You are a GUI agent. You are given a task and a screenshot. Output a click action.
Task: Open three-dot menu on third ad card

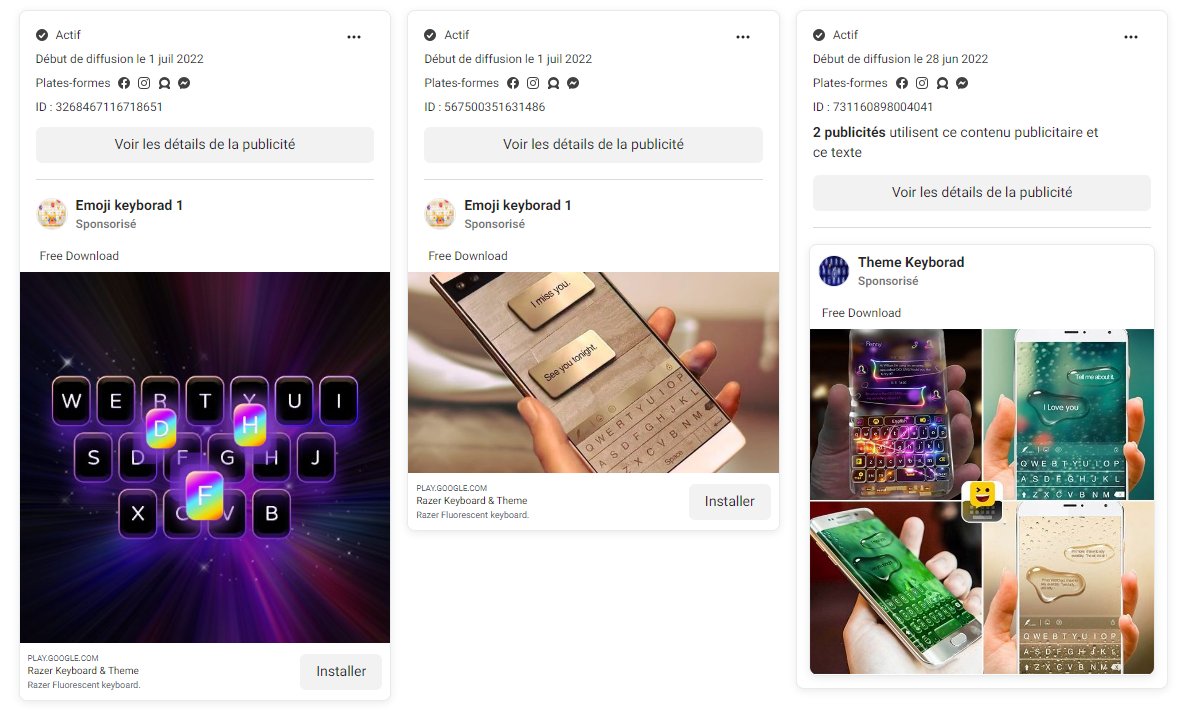coord(1131,36)
